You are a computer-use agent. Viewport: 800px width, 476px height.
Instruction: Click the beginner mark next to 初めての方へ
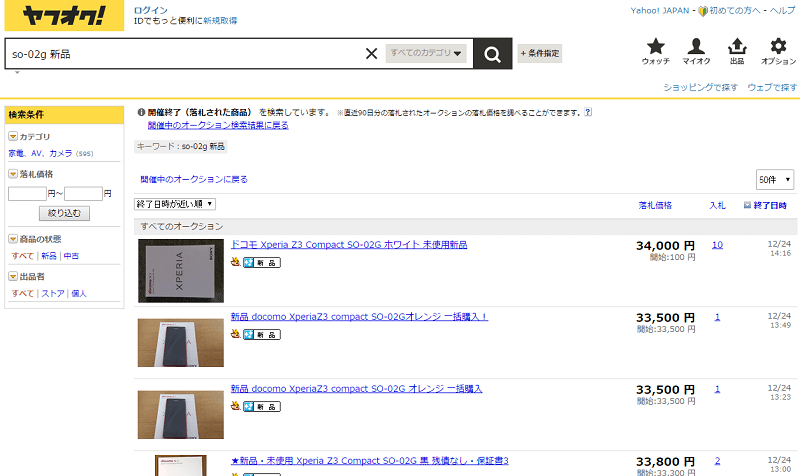click(x=703, y=11)
